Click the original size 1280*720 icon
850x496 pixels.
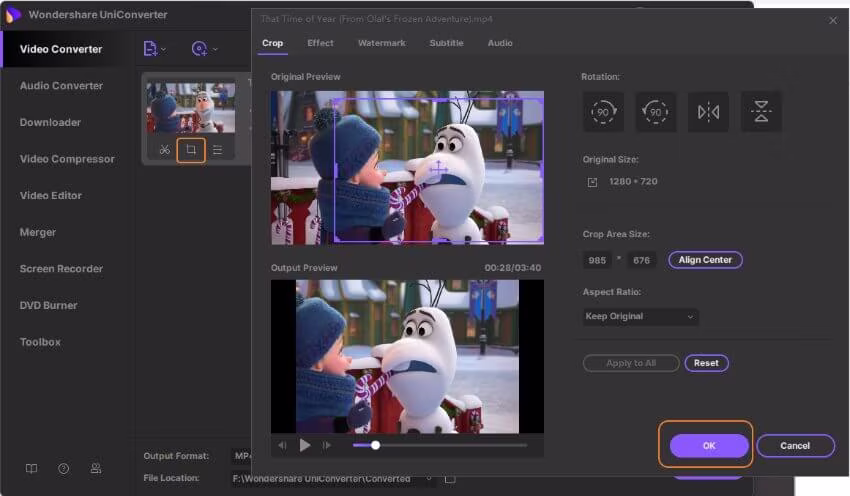(x=592, y=182)
